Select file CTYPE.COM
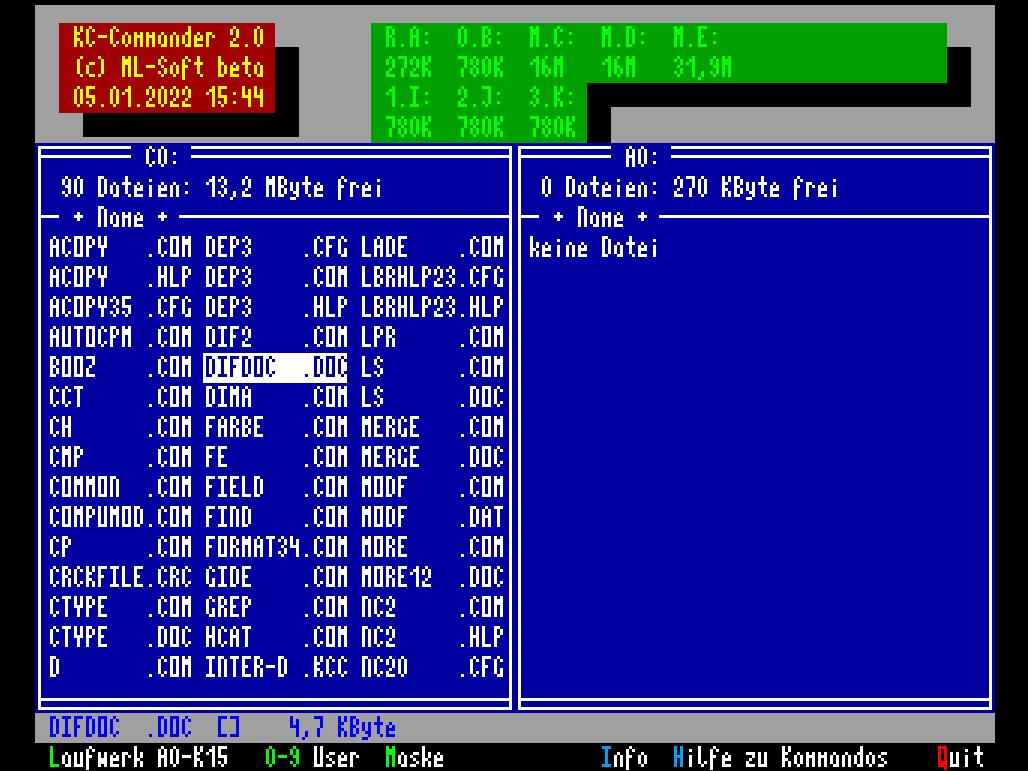1028x771 pixels. [x=121, y=607]
